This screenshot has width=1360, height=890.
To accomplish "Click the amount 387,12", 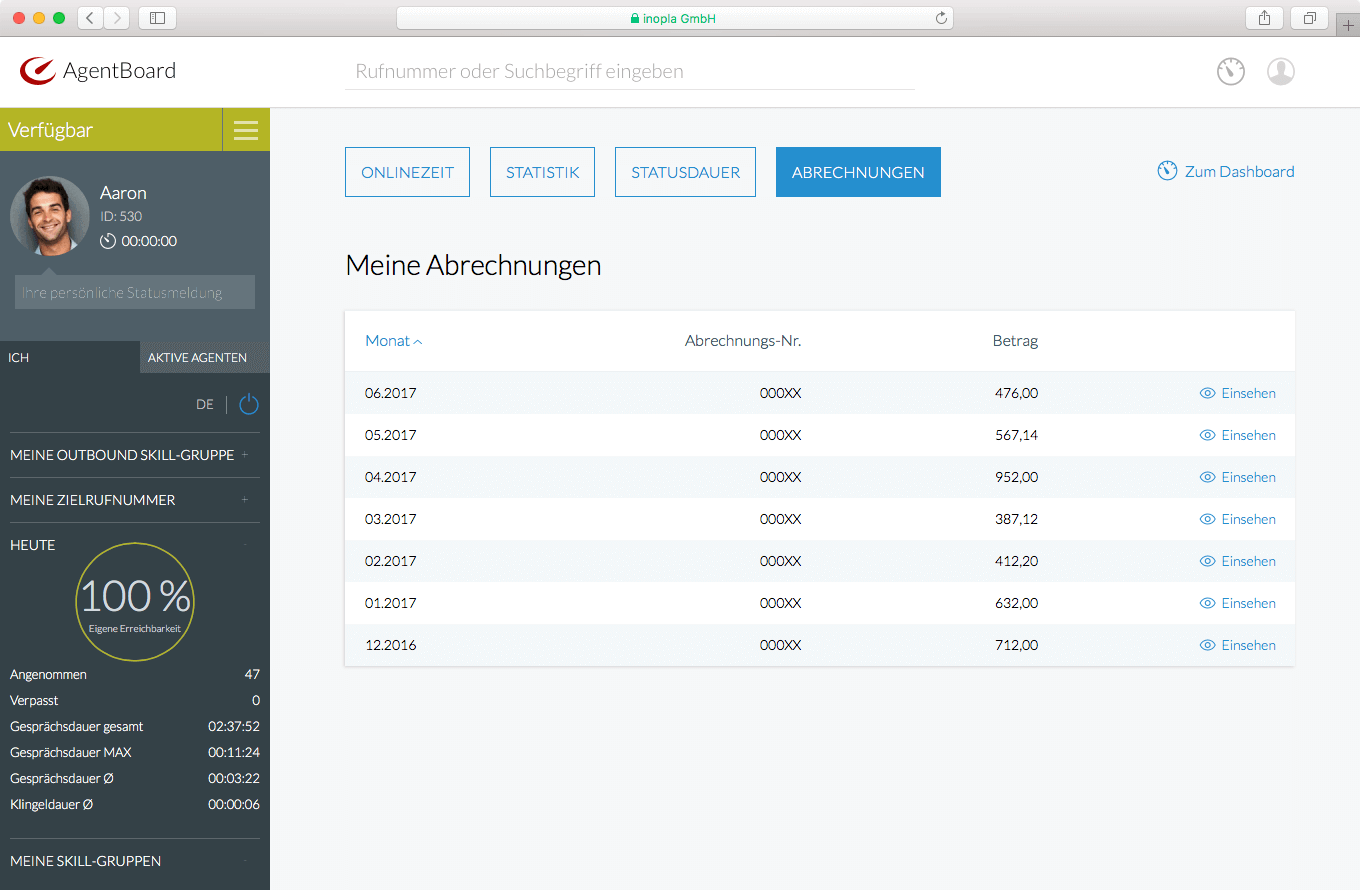I will click(x=1016, y=519).
